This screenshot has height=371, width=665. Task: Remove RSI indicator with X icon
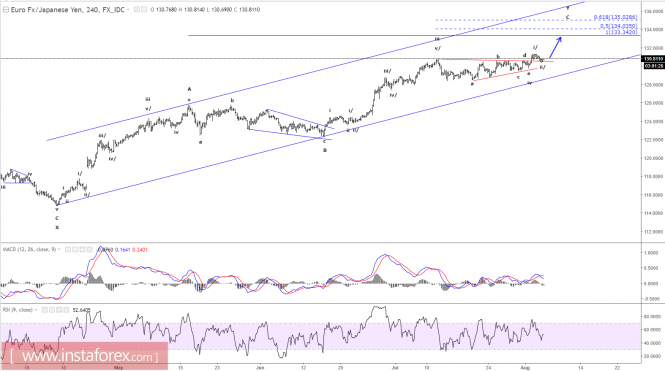point(66,310)
